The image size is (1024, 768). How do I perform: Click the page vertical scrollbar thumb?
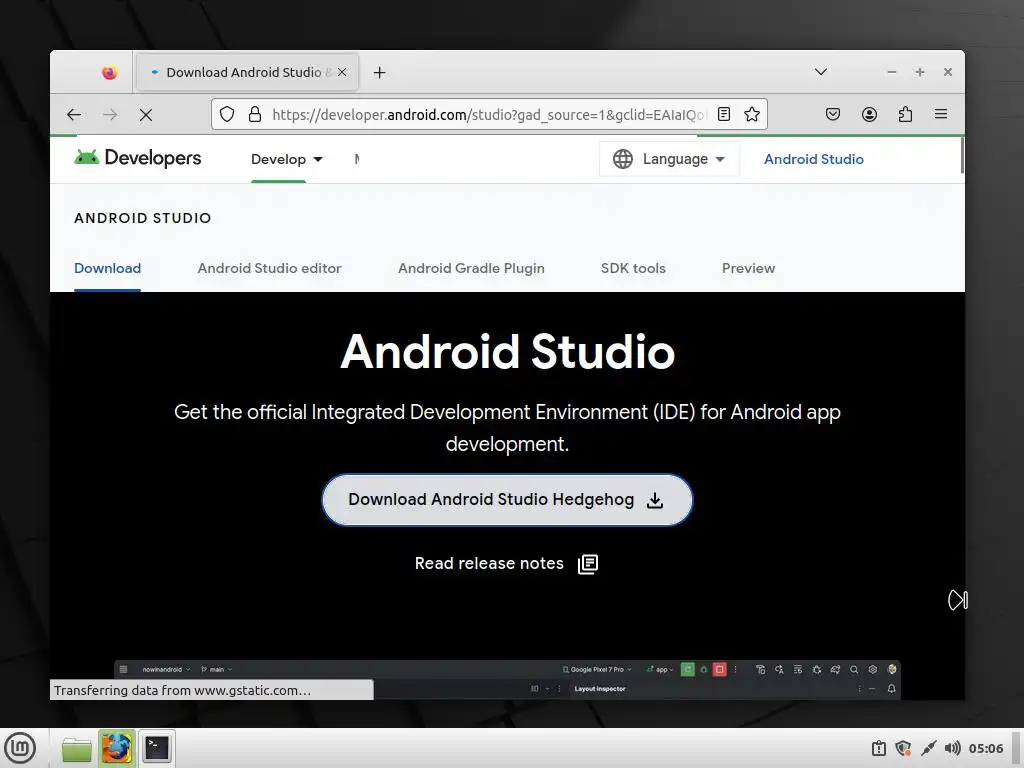pyautogui.click(x=962, y=155)
